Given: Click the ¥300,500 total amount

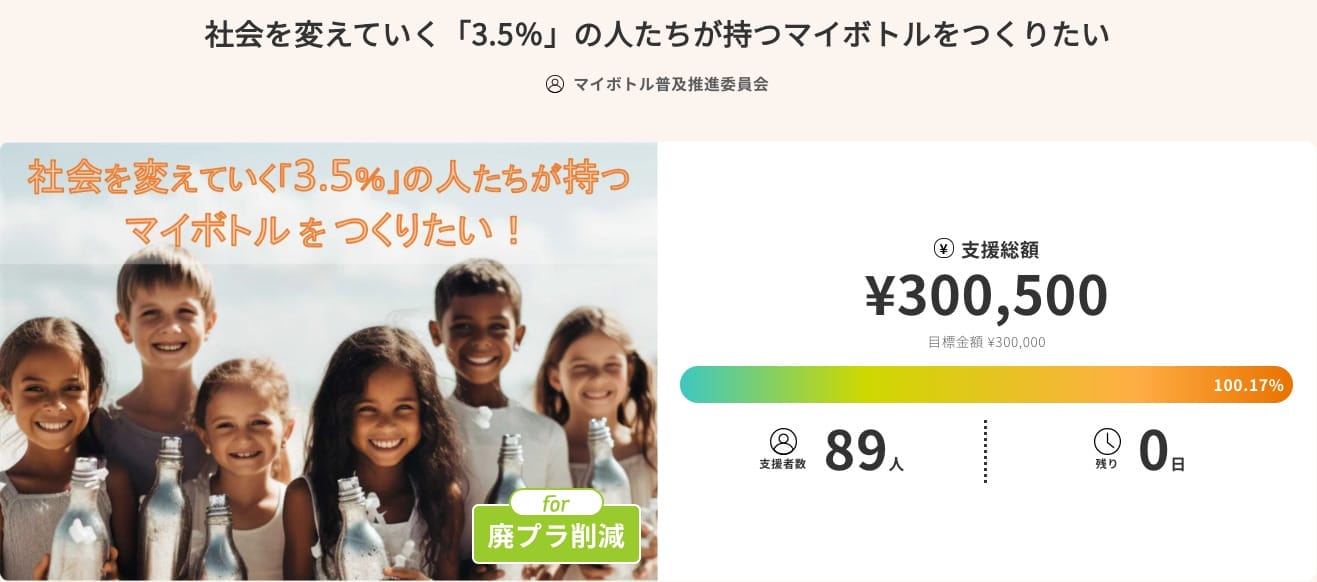Looking at the screenshot, I should [986, 295].
